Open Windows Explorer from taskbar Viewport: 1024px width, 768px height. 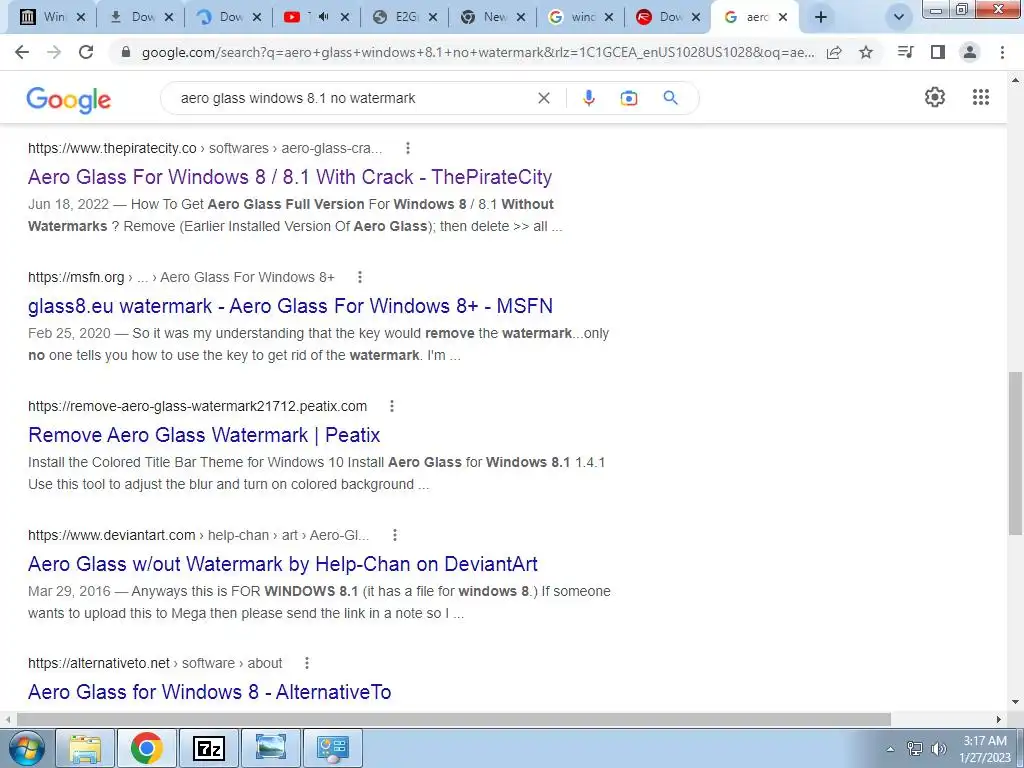click(86, 748)
